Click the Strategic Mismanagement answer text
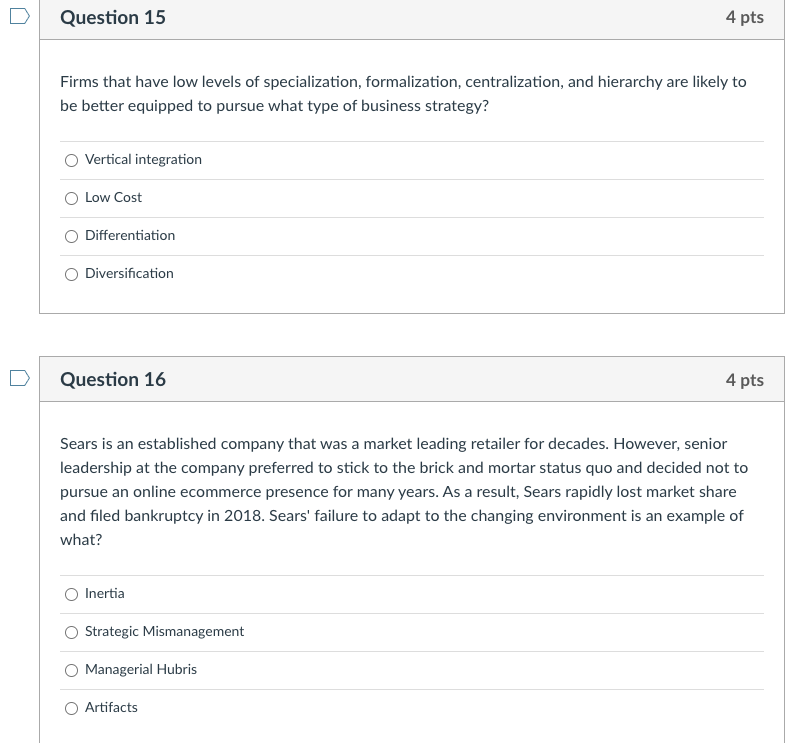The height and width of the screenshot is (743, 804). (164, 631)
